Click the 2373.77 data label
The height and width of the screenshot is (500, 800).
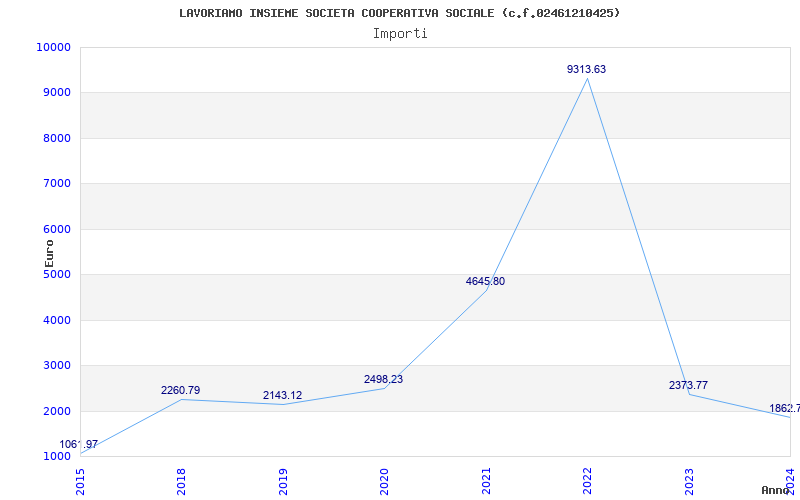pos(688,385)
